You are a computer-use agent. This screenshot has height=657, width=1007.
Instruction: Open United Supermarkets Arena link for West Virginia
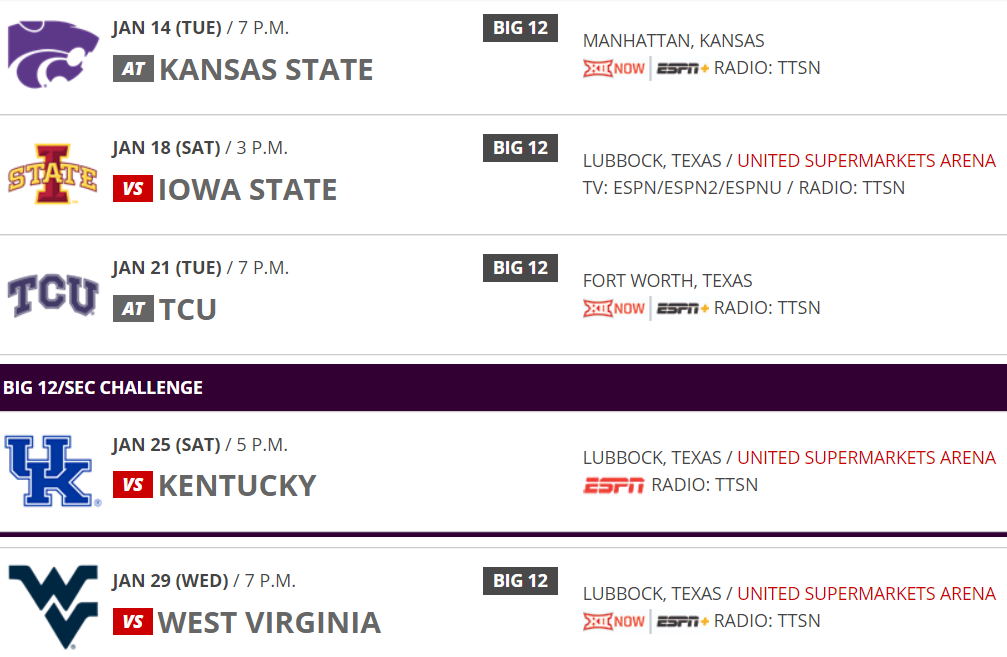pyautogui.click(x=866, y=594)
